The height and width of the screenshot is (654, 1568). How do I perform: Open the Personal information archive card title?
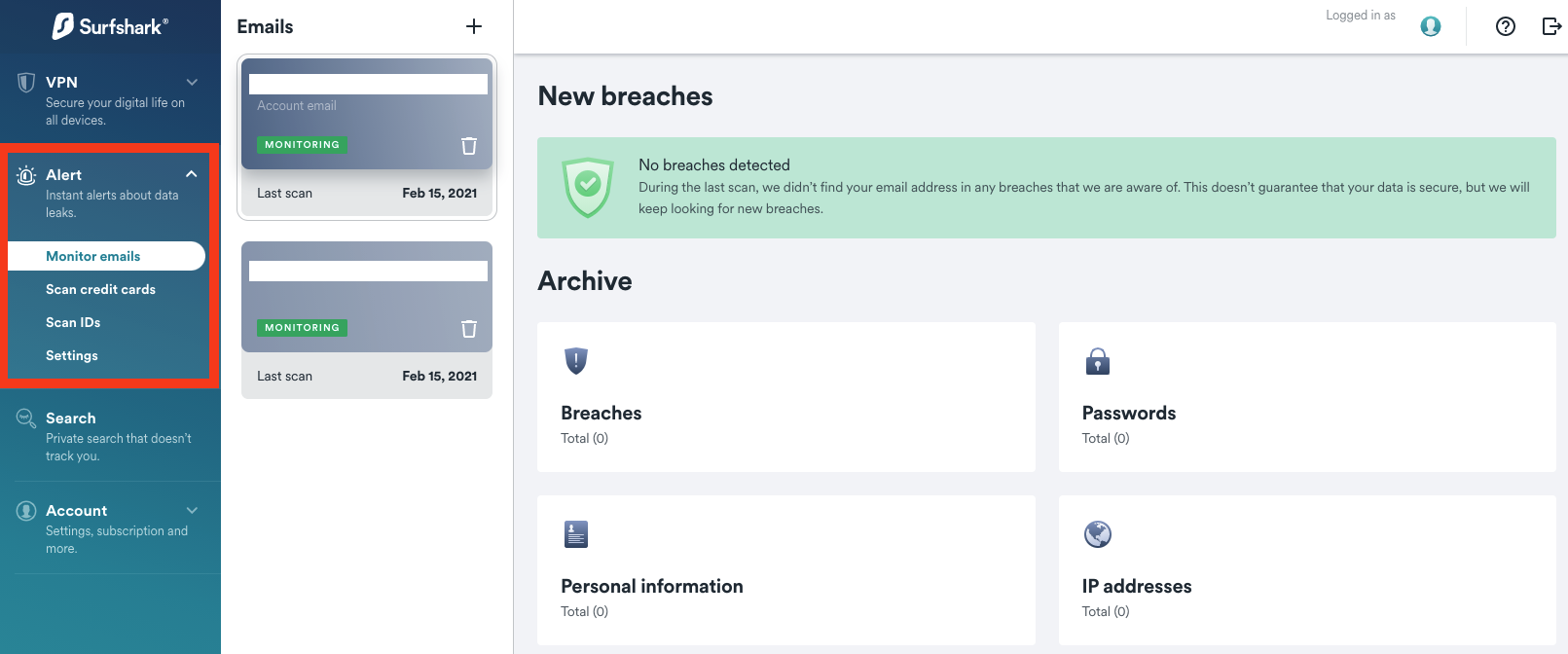(x=652, y=586)
